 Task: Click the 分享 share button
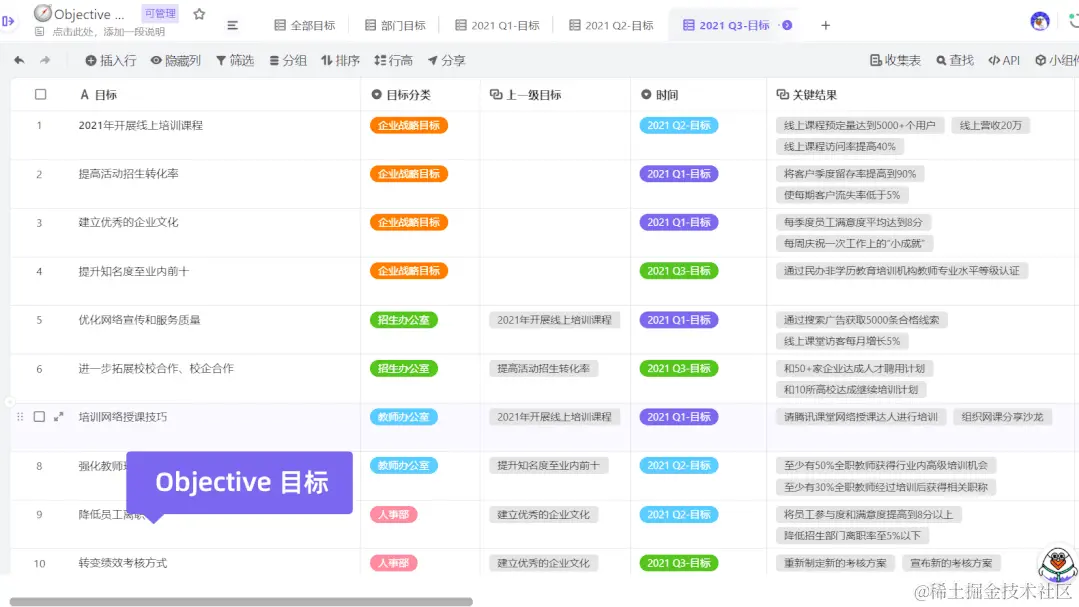coord(446,60)
